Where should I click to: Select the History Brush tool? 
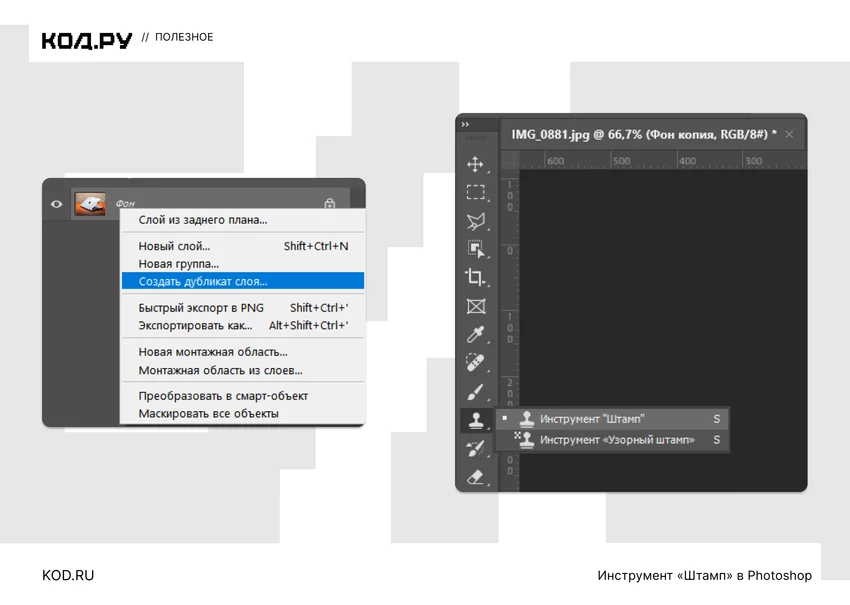[475, 448]
